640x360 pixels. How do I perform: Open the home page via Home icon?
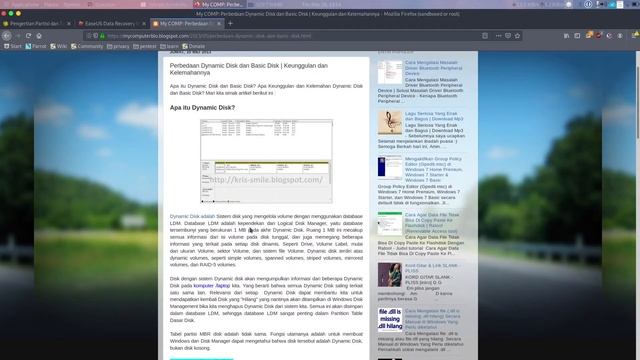pyautogui.click(x=39, y=36)
